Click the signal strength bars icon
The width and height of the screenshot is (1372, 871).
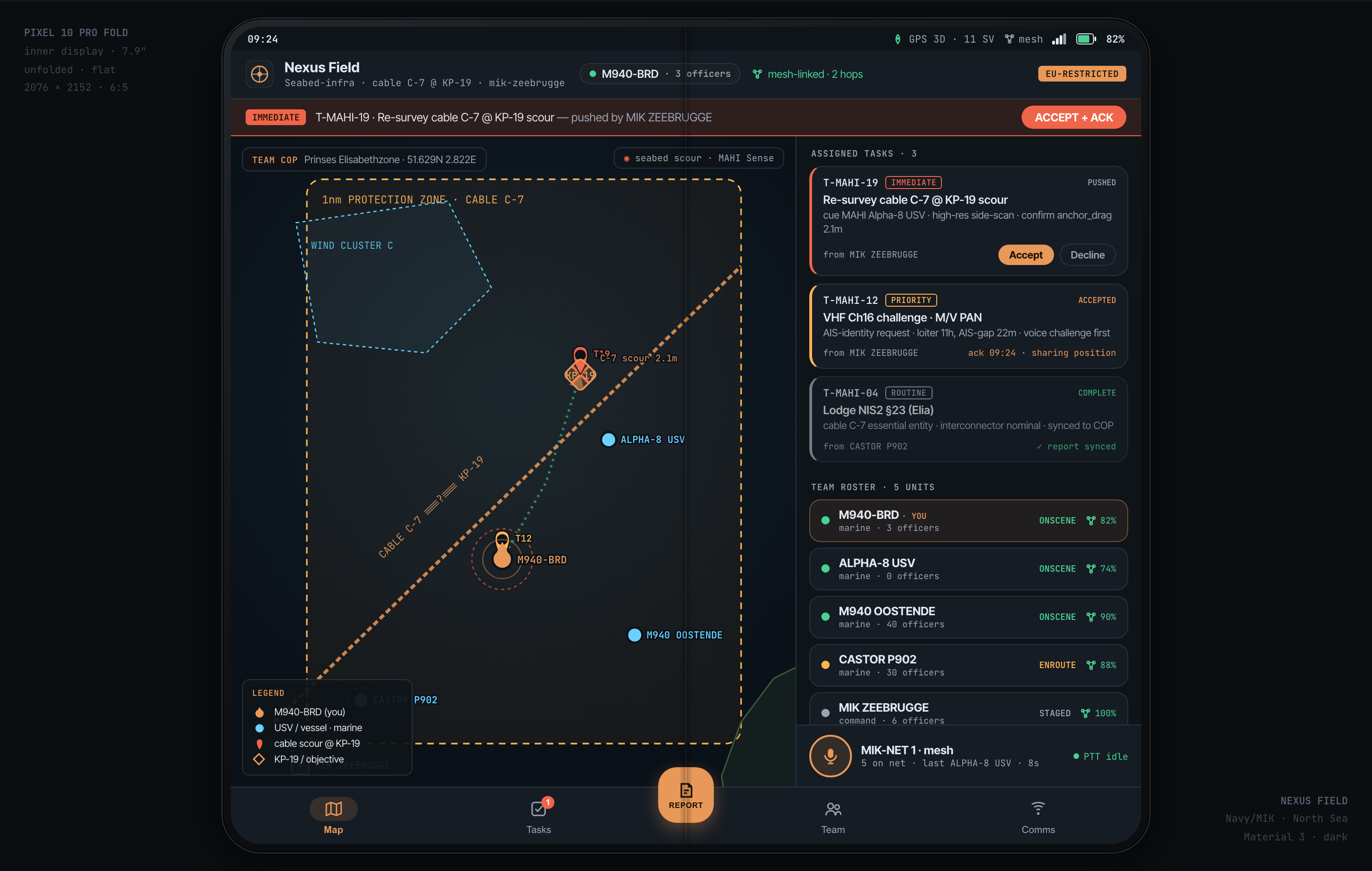pyautogui.click(x=1059, y=39)
